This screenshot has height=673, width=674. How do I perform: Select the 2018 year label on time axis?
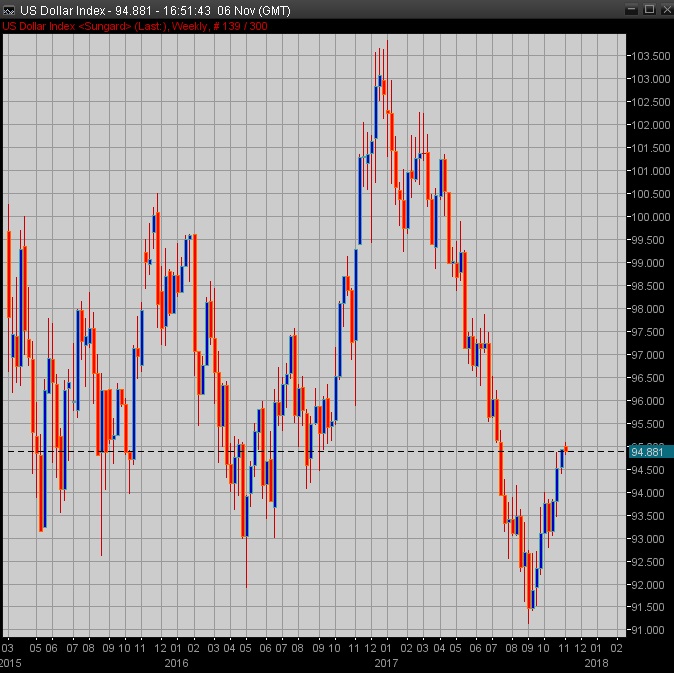coord(596,662)
